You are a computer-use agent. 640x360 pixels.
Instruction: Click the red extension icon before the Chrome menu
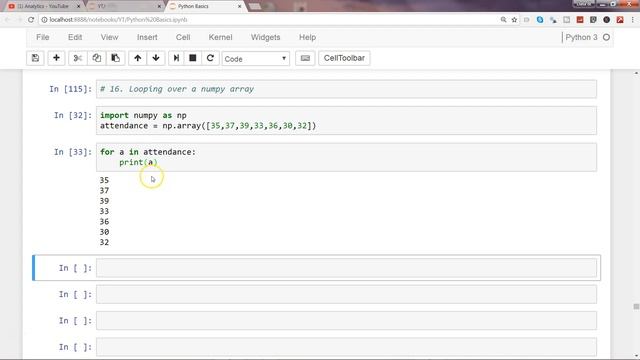point(620,20)
